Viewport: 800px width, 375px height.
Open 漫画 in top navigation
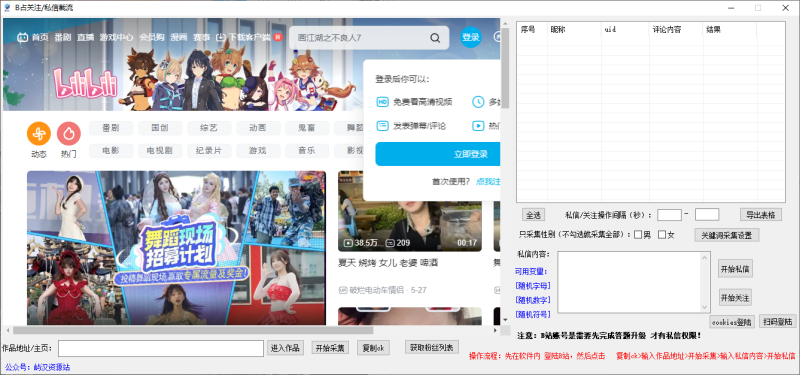tap(179, 37)
